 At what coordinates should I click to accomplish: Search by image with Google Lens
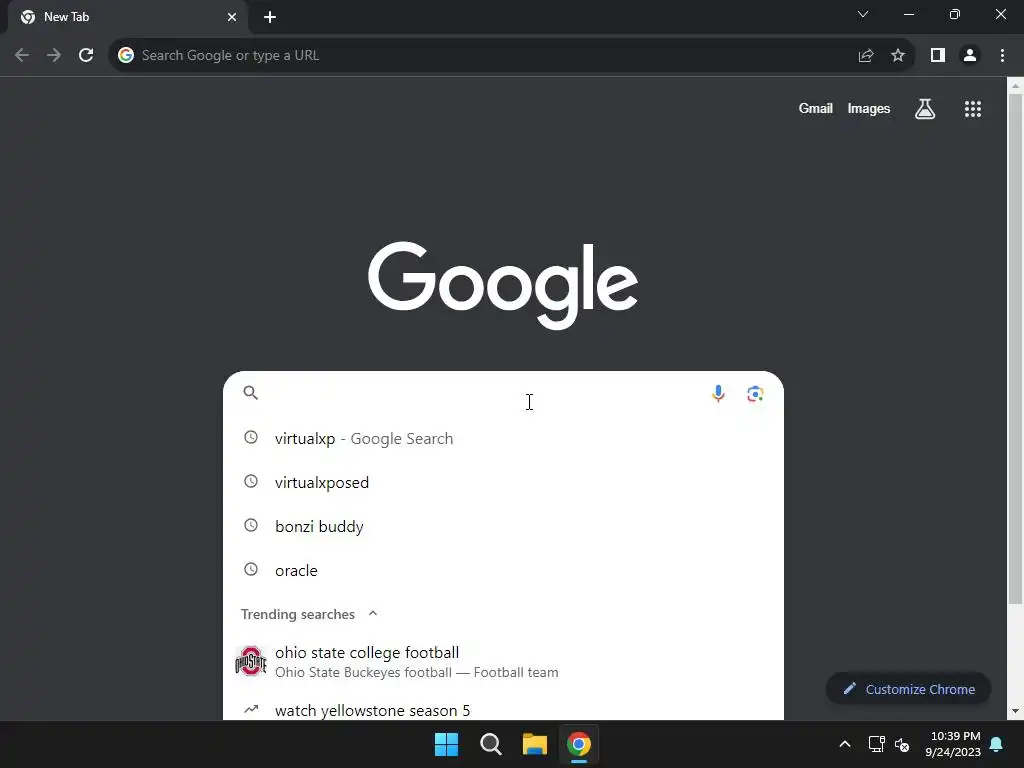coord(755,394)
